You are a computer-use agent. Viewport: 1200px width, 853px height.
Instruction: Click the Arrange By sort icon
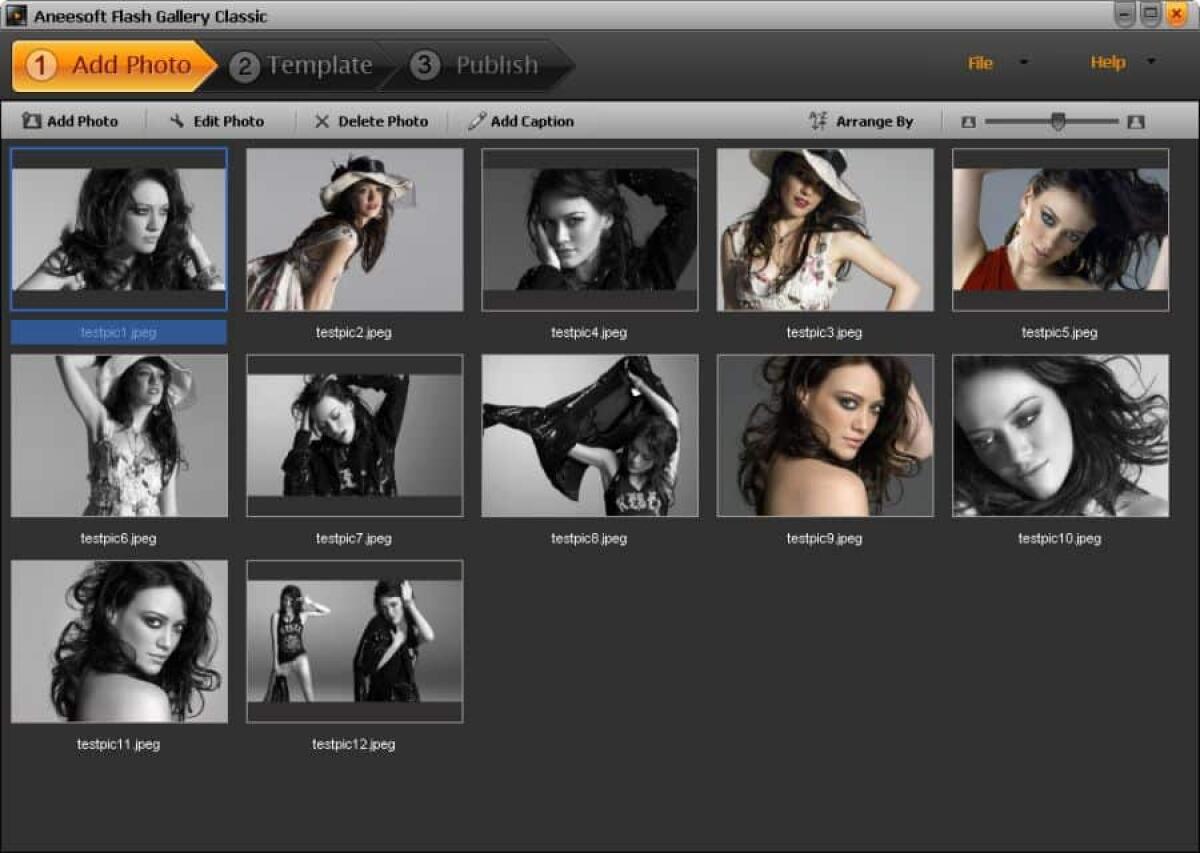(819, 120)
